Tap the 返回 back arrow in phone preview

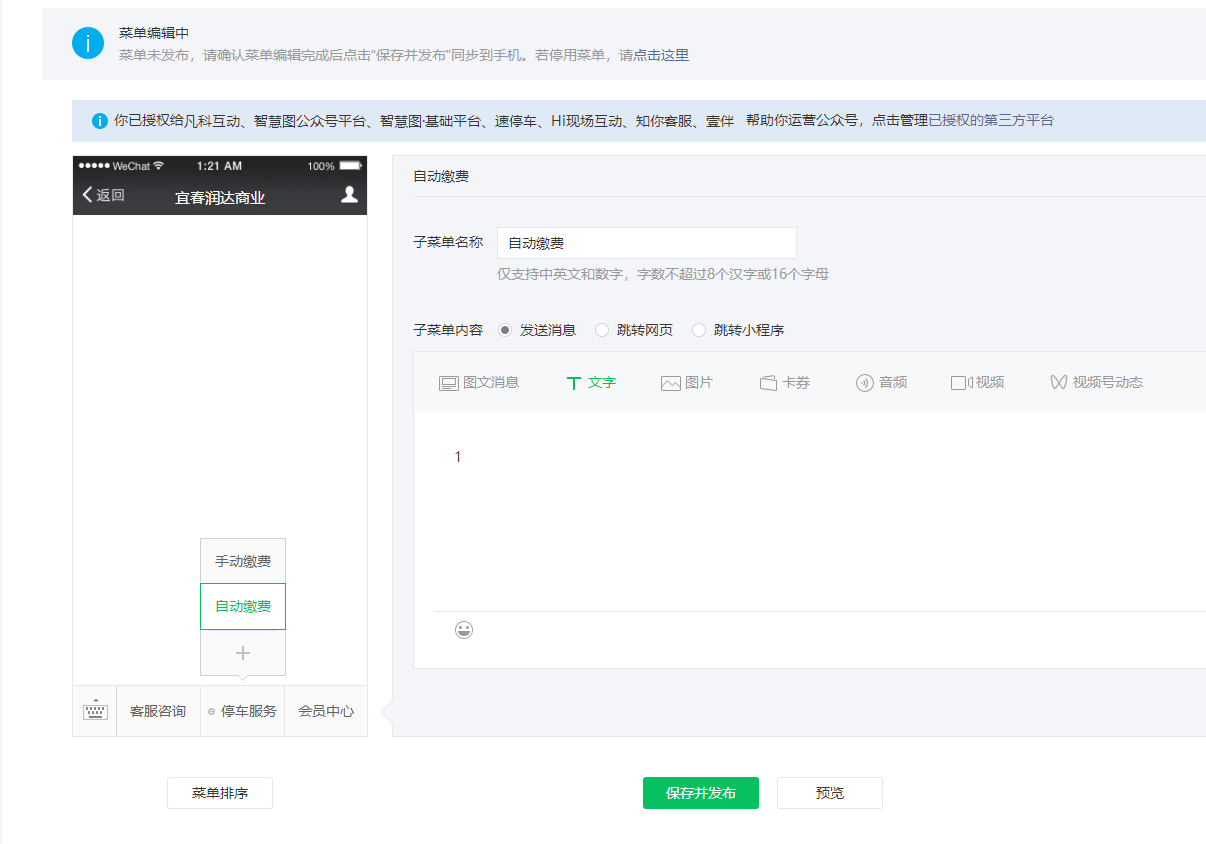click(x=104, y=195)
